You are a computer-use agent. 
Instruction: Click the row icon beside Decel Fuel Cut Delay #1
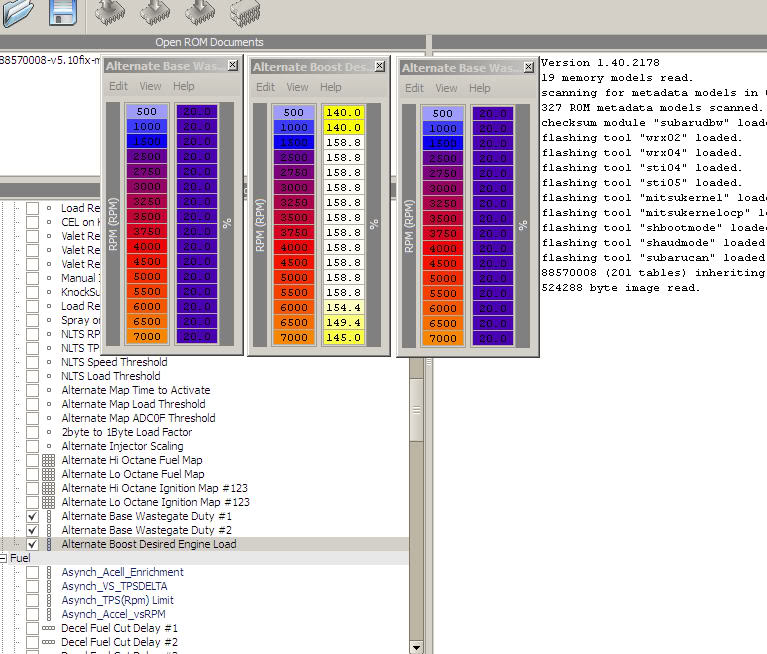tap(48, 628)
